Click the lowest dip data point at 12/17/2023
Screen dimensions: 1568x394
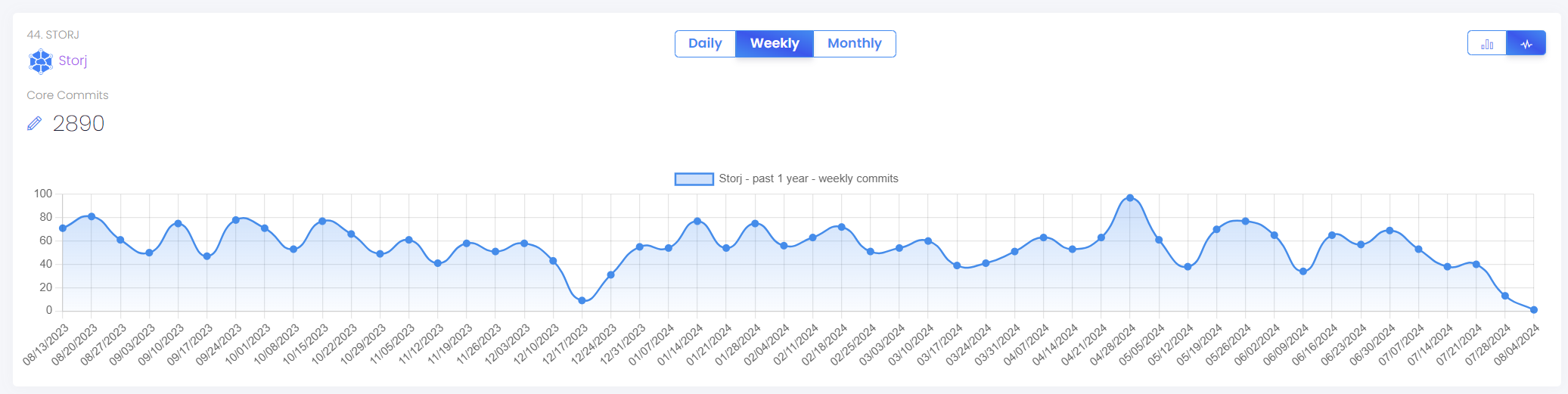point(582,301)
